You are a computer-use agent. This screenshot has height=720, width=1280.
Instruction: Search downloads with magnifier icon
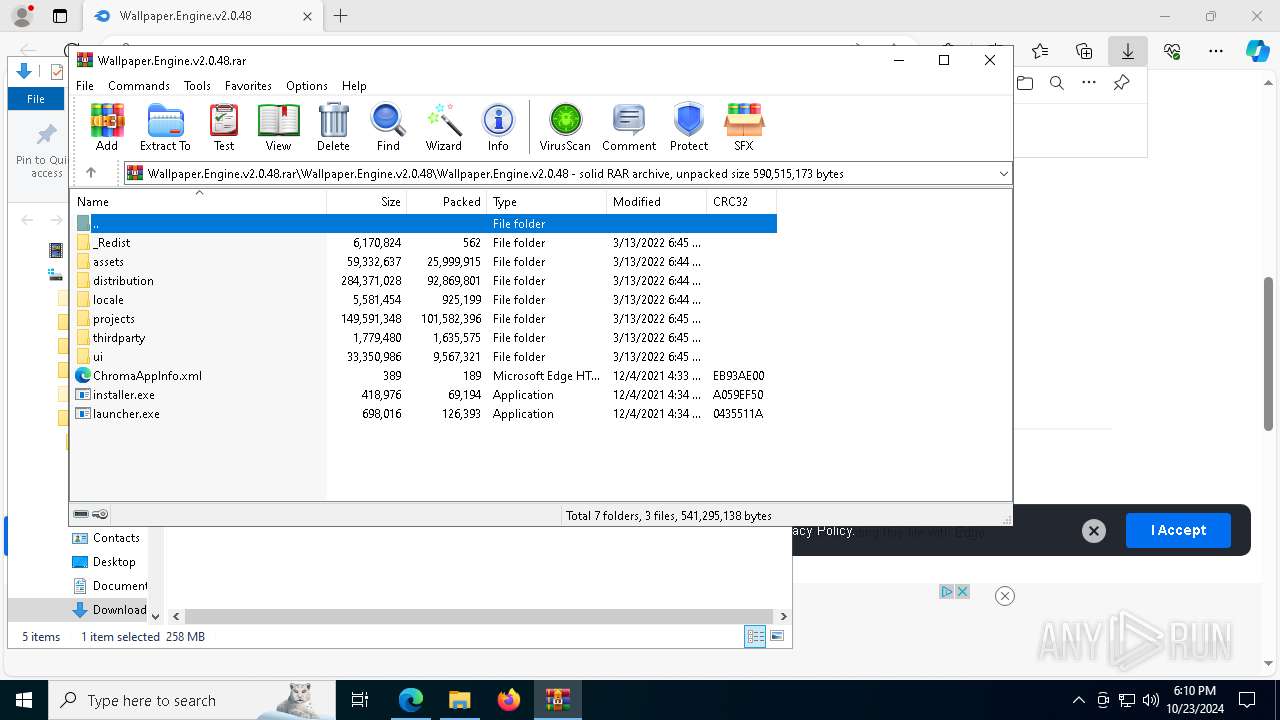(1057, 83)
